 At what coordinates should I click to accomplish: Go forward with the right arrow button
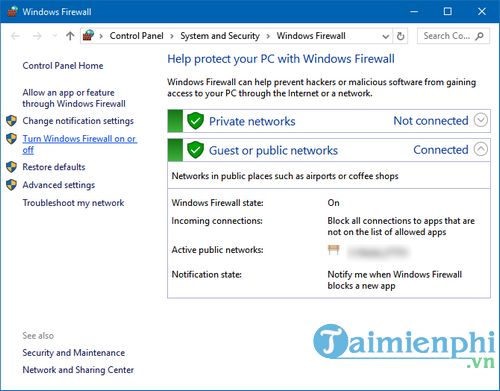point(37,36)
